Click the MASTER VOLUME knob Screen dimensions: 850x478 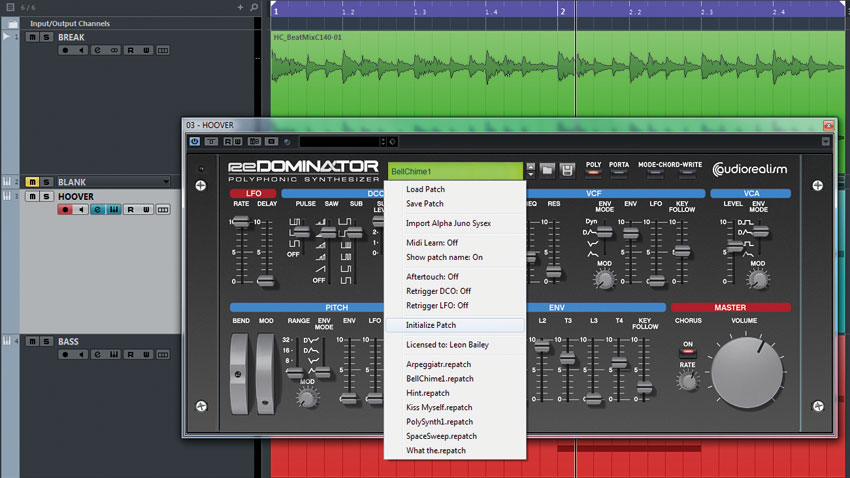pos(747,372)
